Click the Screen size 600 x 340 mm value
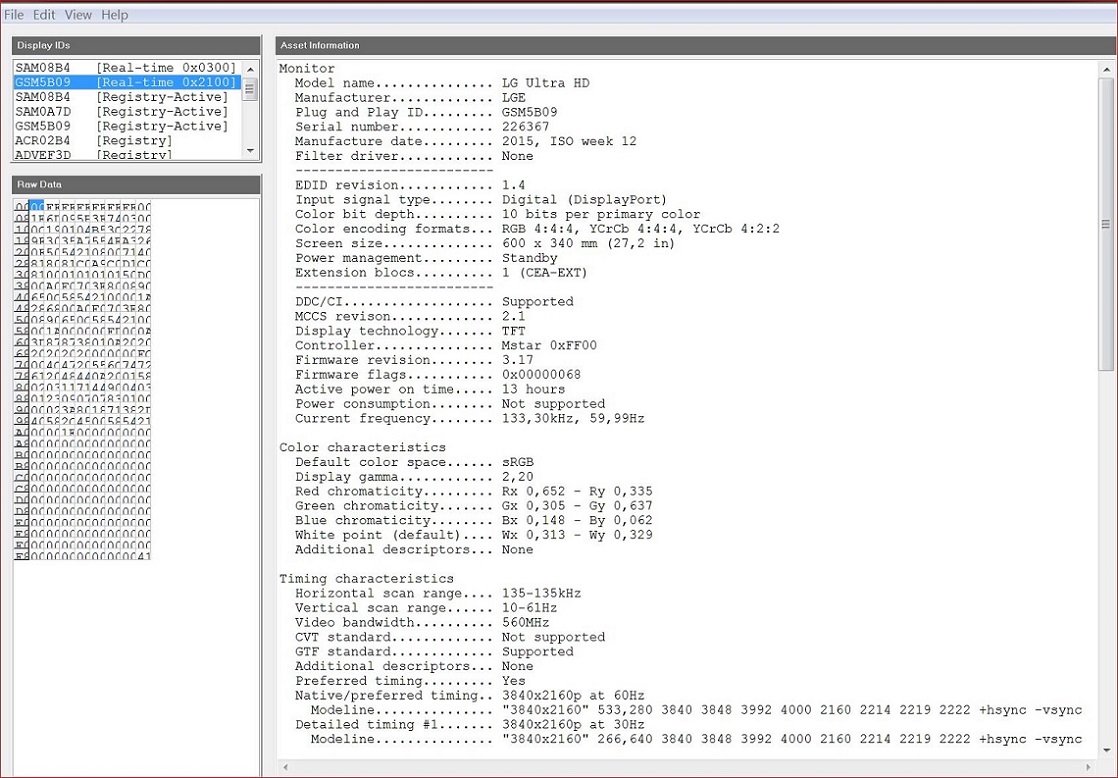Viewport: 1118px width, 778px height. (588, 243)
